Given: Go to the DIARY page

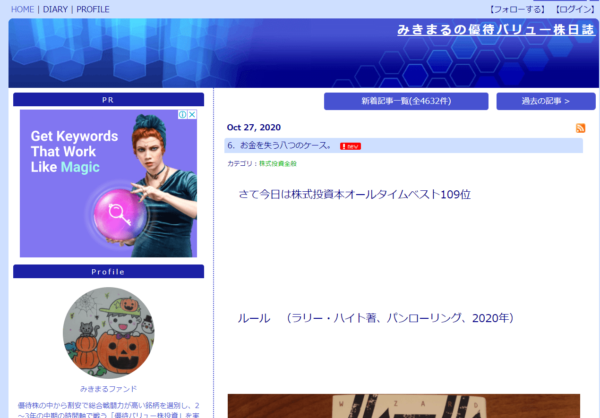Looking at the screenshot, I should click(55, 9).
